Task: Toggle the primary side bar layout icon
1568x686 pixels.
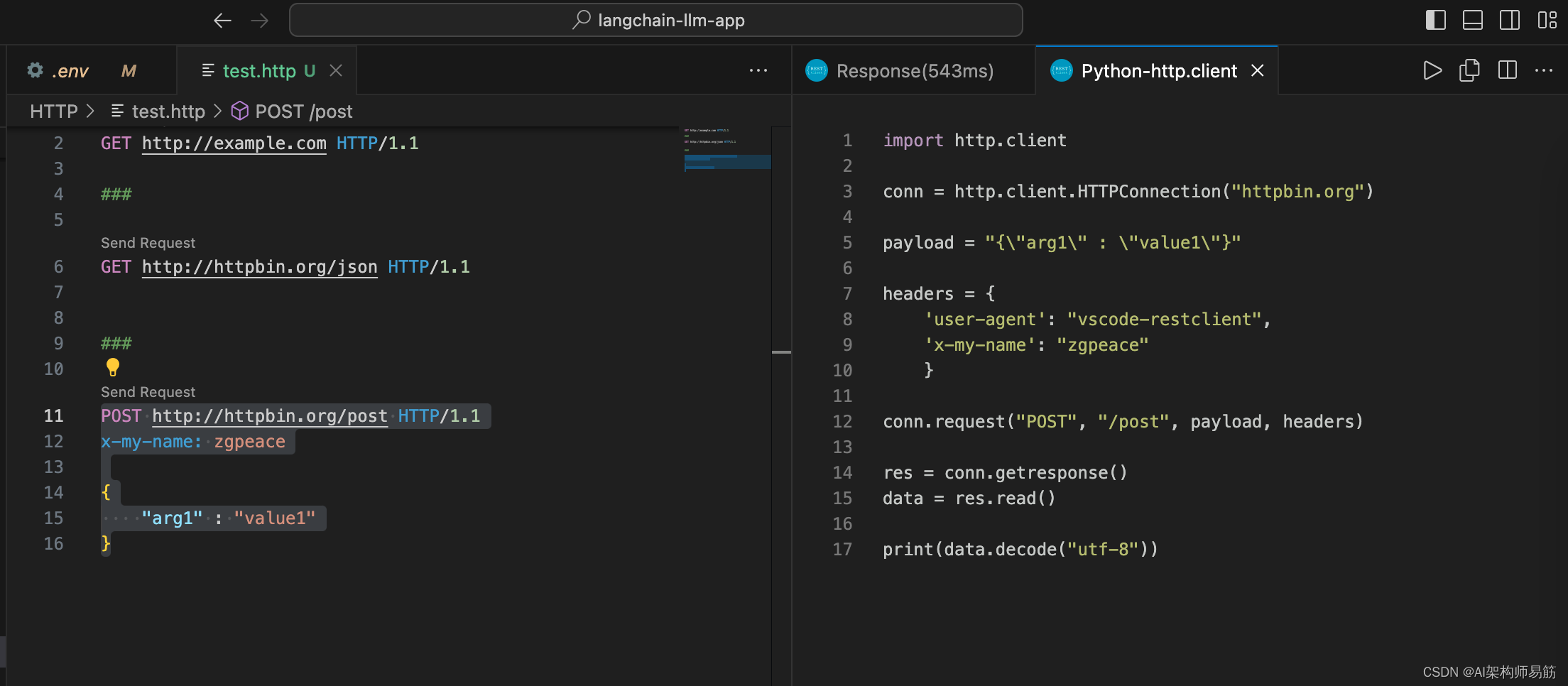Action: (x=1436, y=20)
